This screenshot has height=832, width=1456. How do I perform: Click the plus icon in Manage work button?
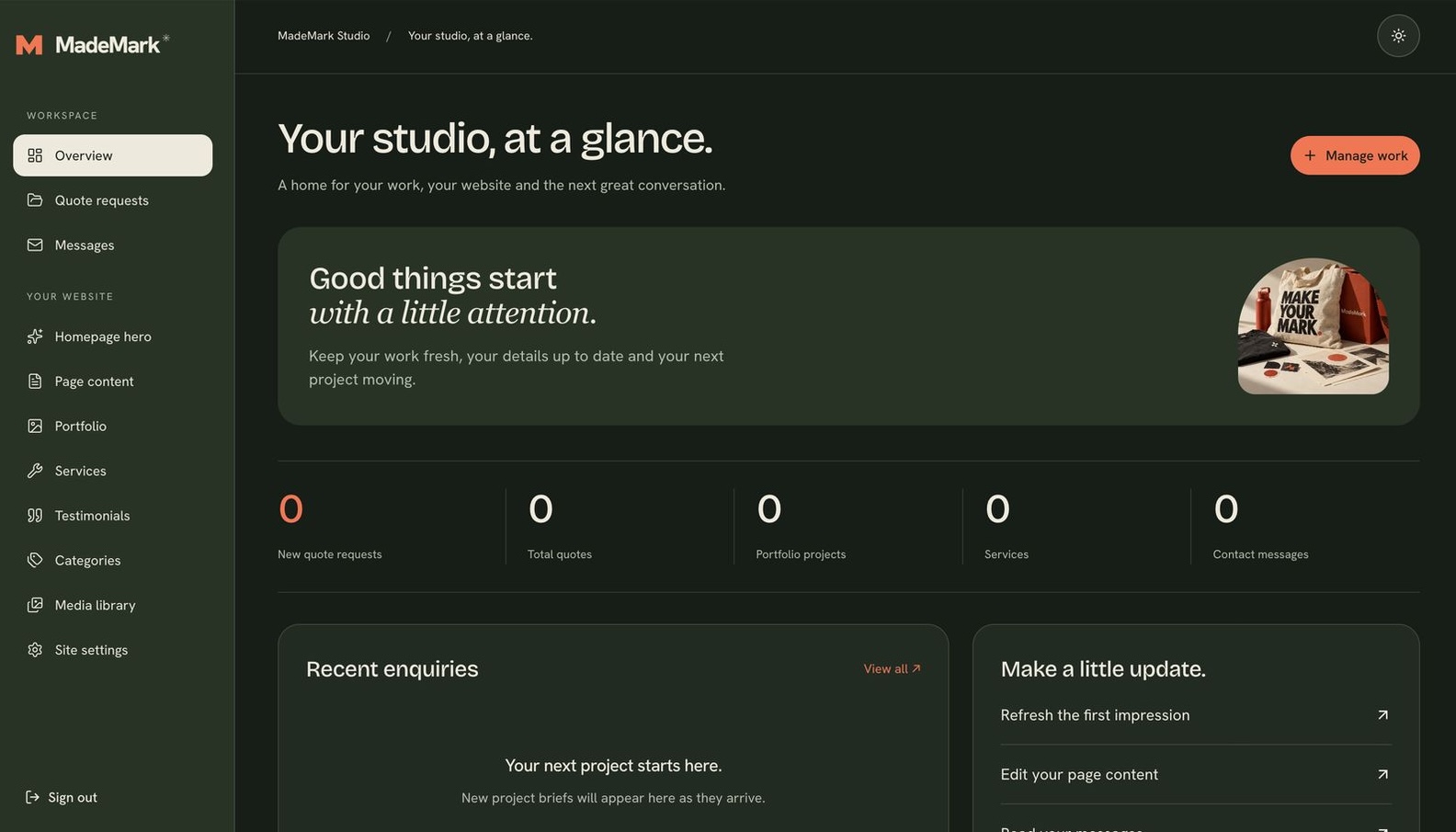pyautogui.click(x=1310, y=155)
